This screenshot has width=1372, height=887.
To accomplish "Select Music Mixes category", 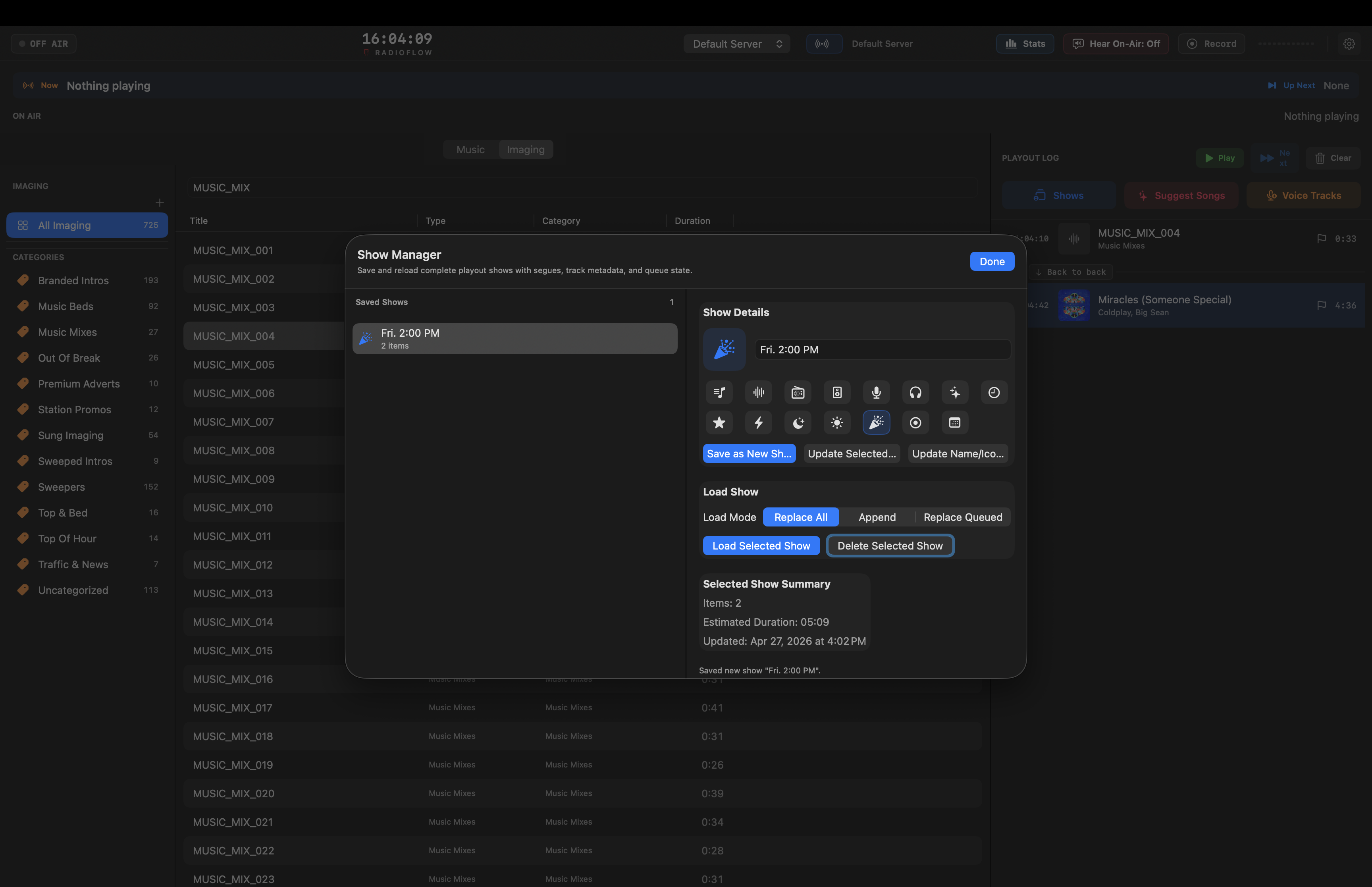I will click(x=87, y=332).
